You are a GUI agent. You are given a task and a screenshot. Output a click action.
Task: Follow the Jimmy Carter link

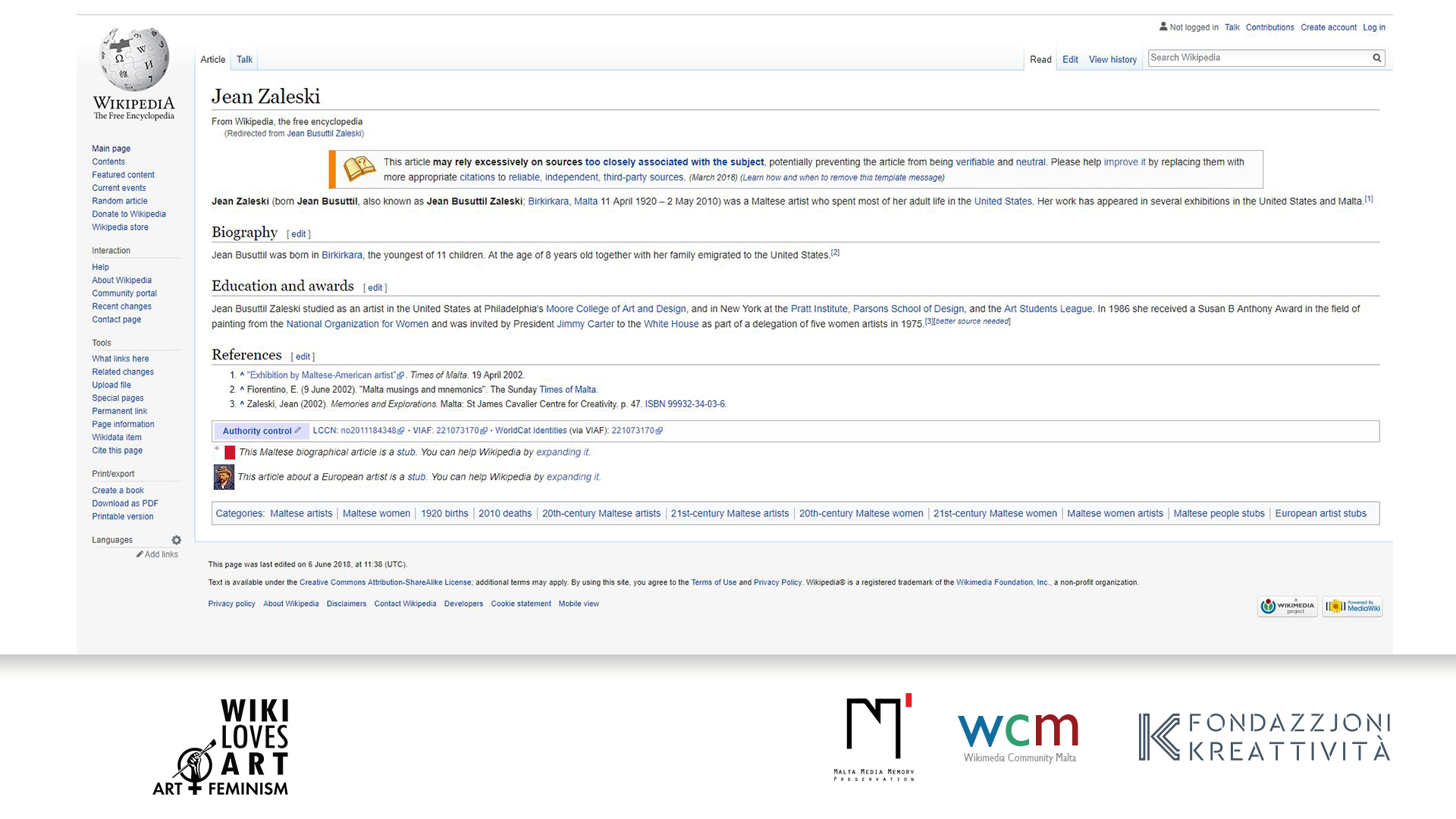point(585,324)
